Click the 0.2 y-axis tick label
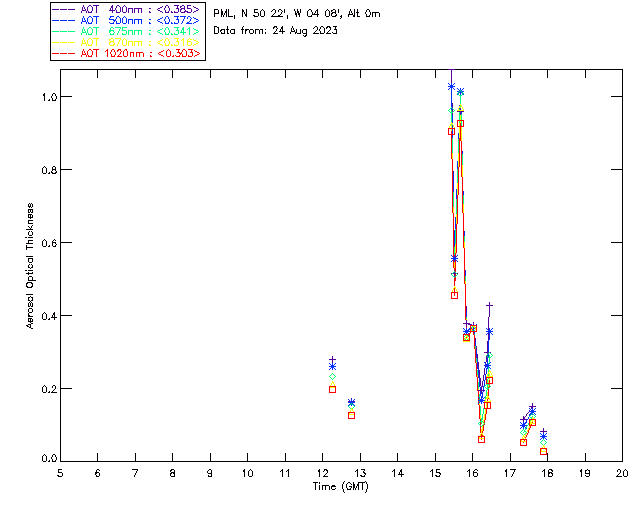Image resolution: width=640 pixels, height=512 pixels. [x=49, y=389]
